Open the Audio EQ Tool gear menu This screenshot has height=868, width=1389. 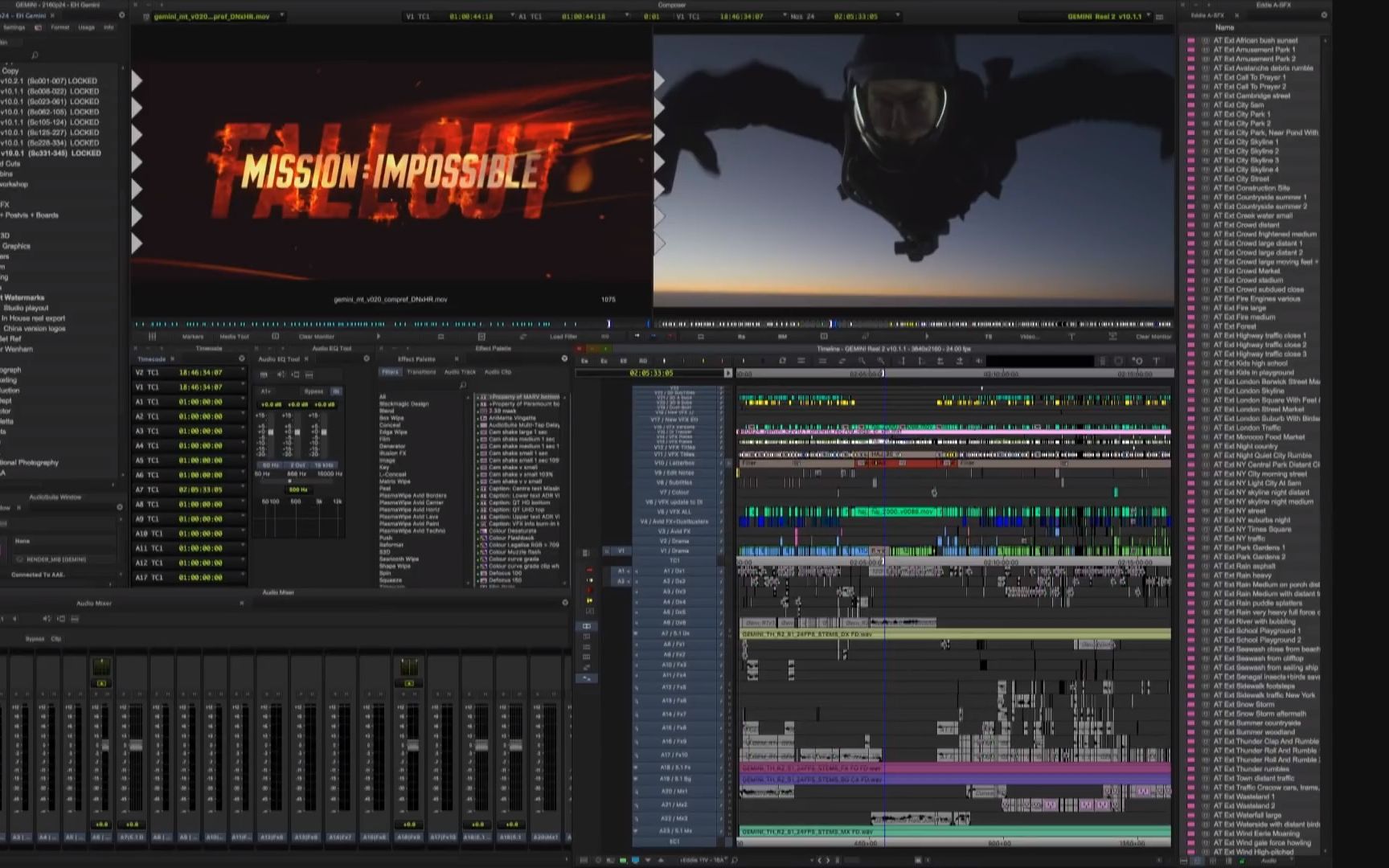click(x=367, y=358)
